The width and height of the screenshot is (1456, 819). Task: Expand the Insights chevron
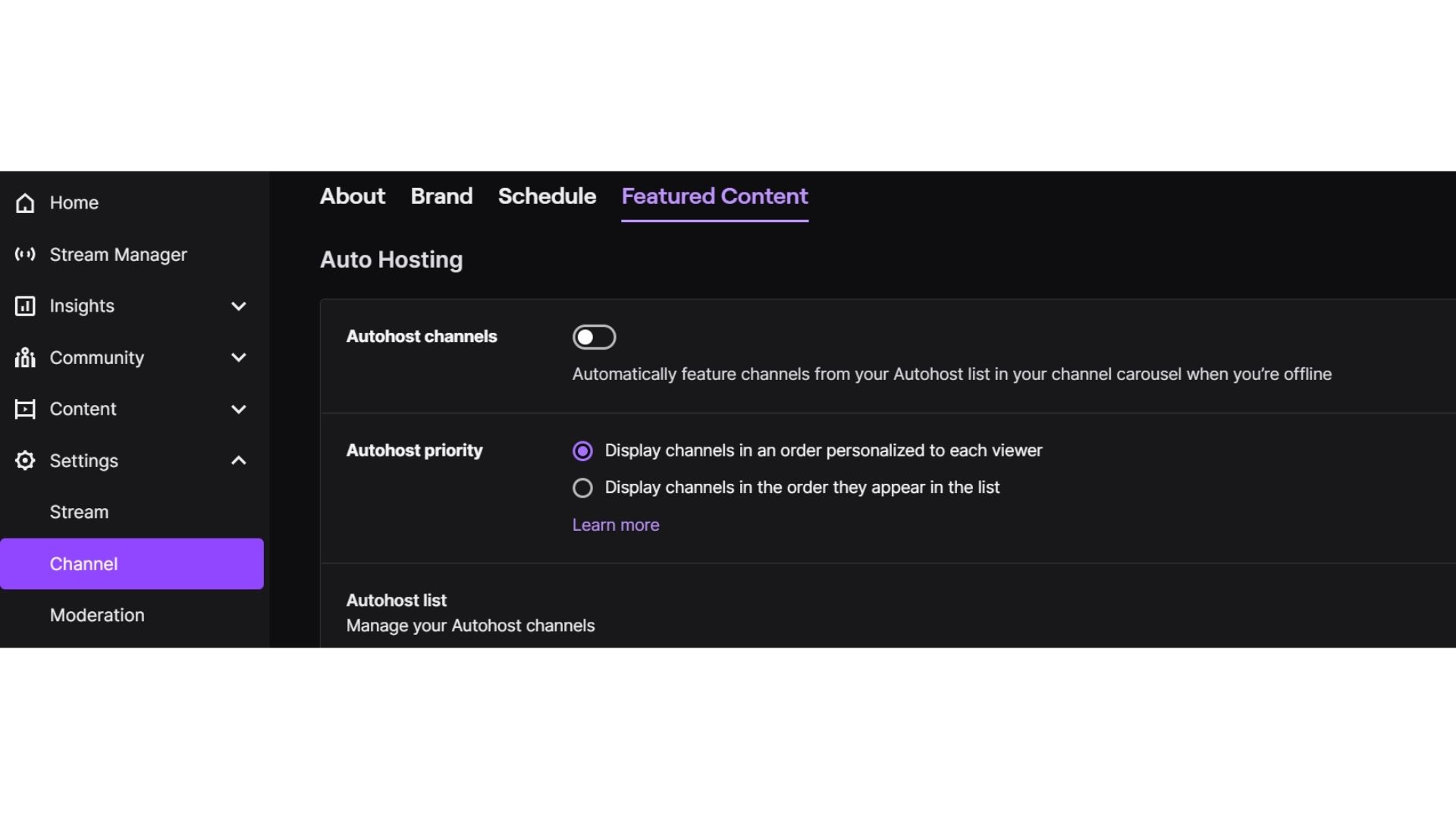(x=239, y=306)
